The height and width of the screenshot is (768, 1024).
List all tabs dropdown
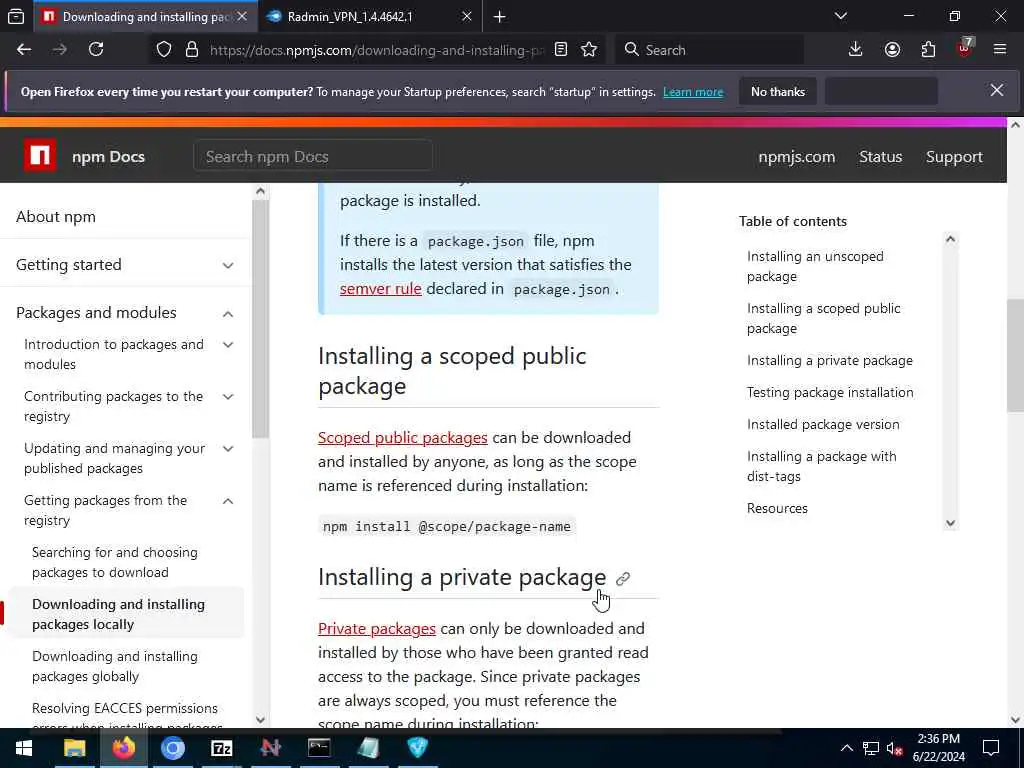click(x=840, y=16)
